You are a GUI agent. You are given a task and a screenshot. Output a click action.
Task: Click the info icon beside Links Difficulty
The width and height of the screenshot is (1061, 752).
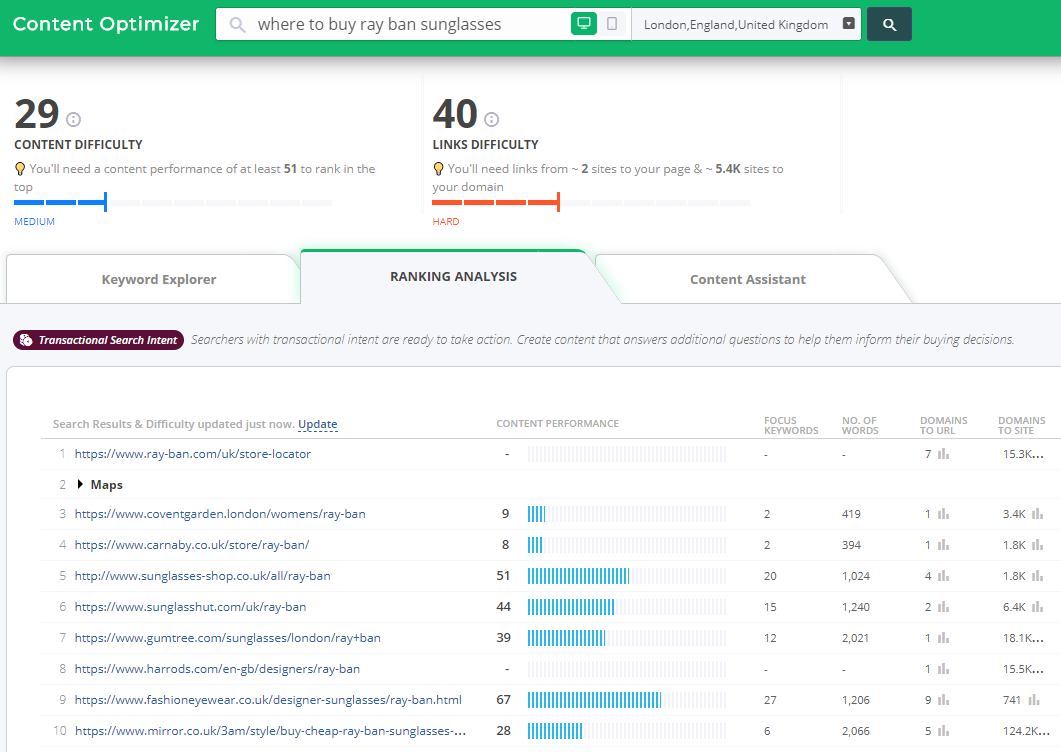[491, 118]
